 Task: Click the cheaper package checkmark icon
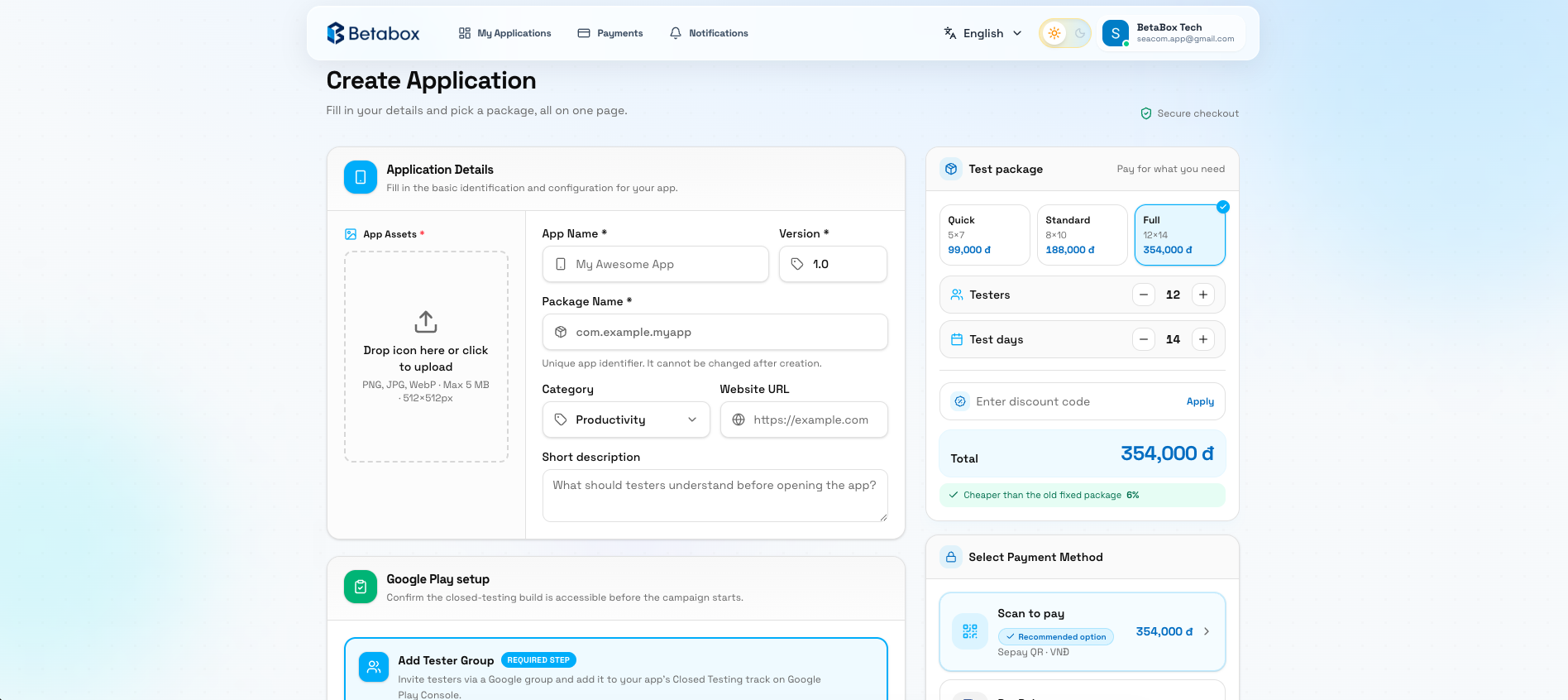[x=954, y=495]
